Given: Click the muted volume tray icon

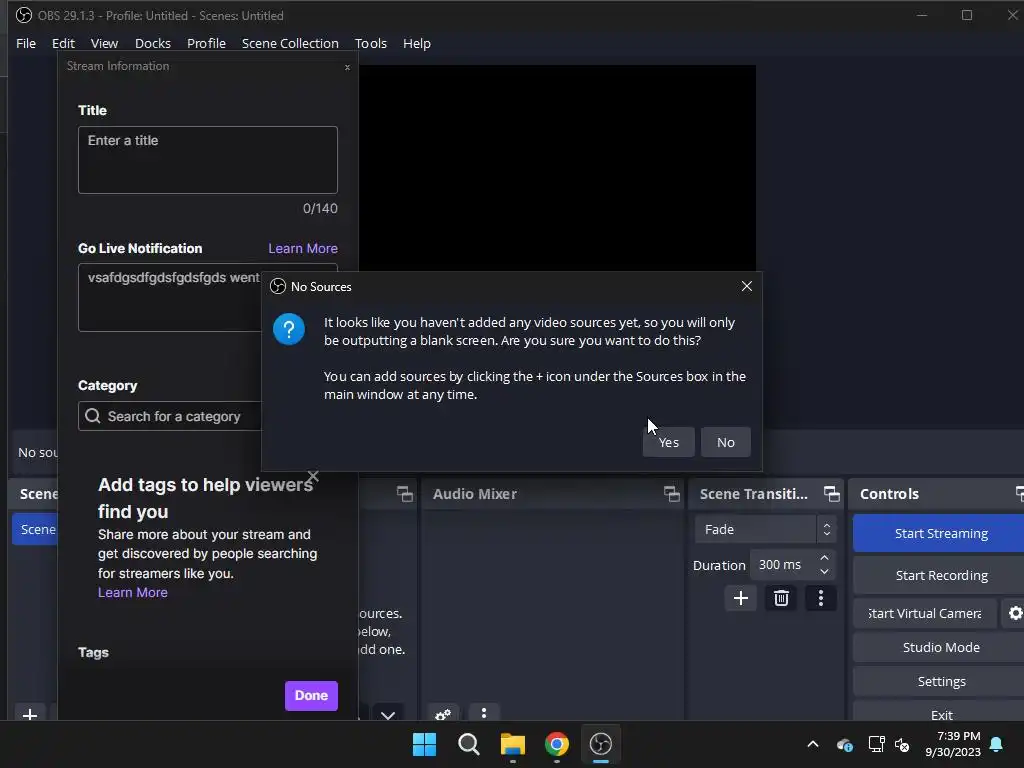Looking at the screenshot, I should tap(903, 744).
